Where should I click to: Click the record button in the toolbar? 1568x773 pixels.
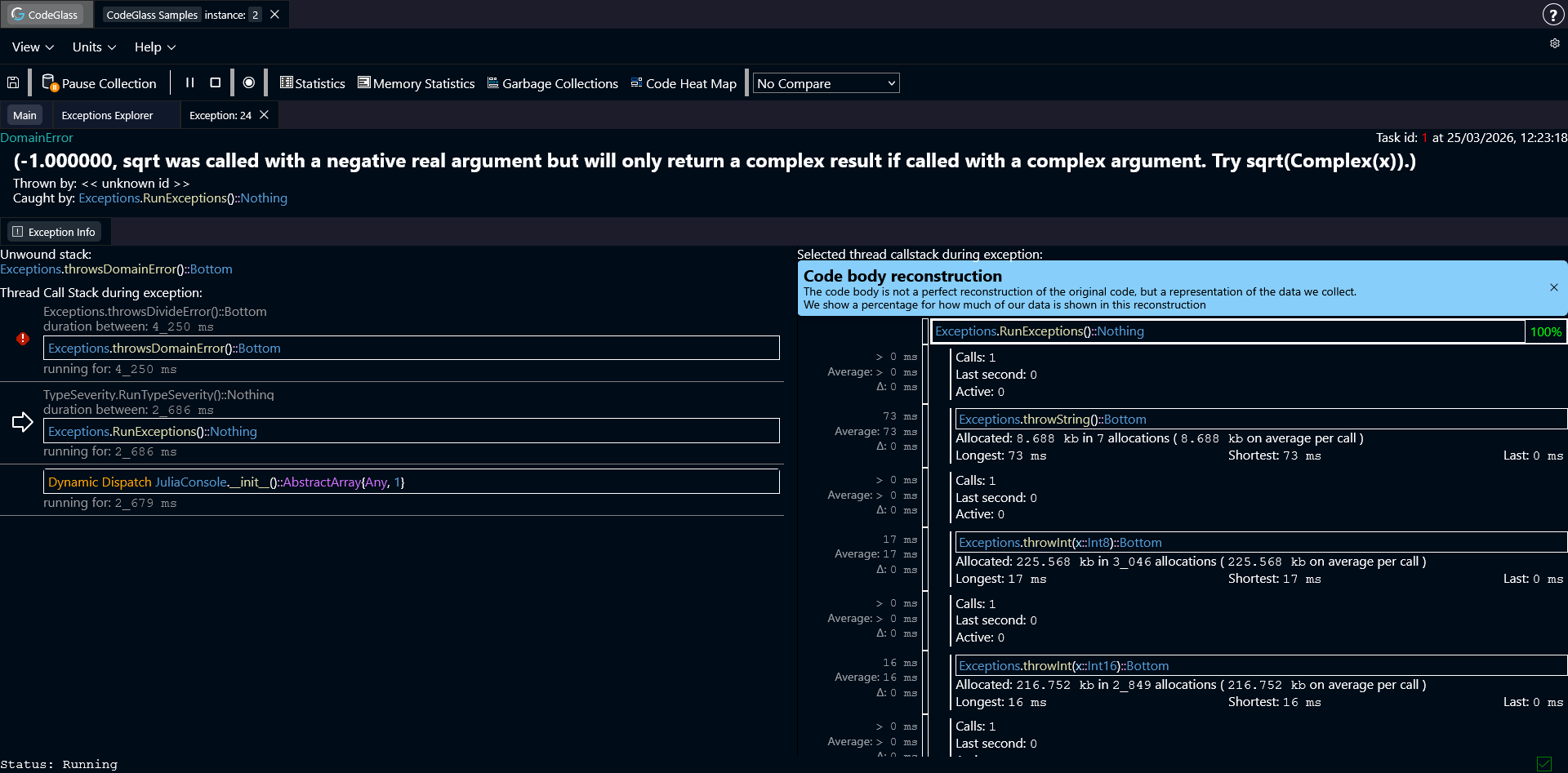pos(249,82)
